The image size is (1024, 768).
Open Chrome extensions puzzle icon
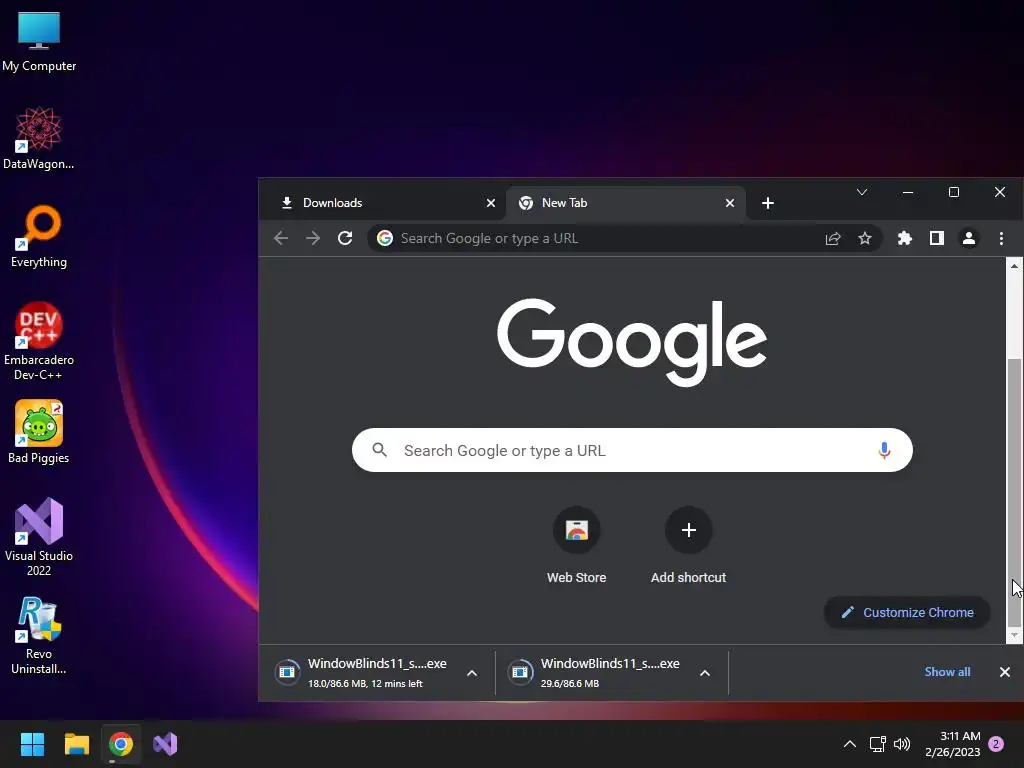point(904,238)
